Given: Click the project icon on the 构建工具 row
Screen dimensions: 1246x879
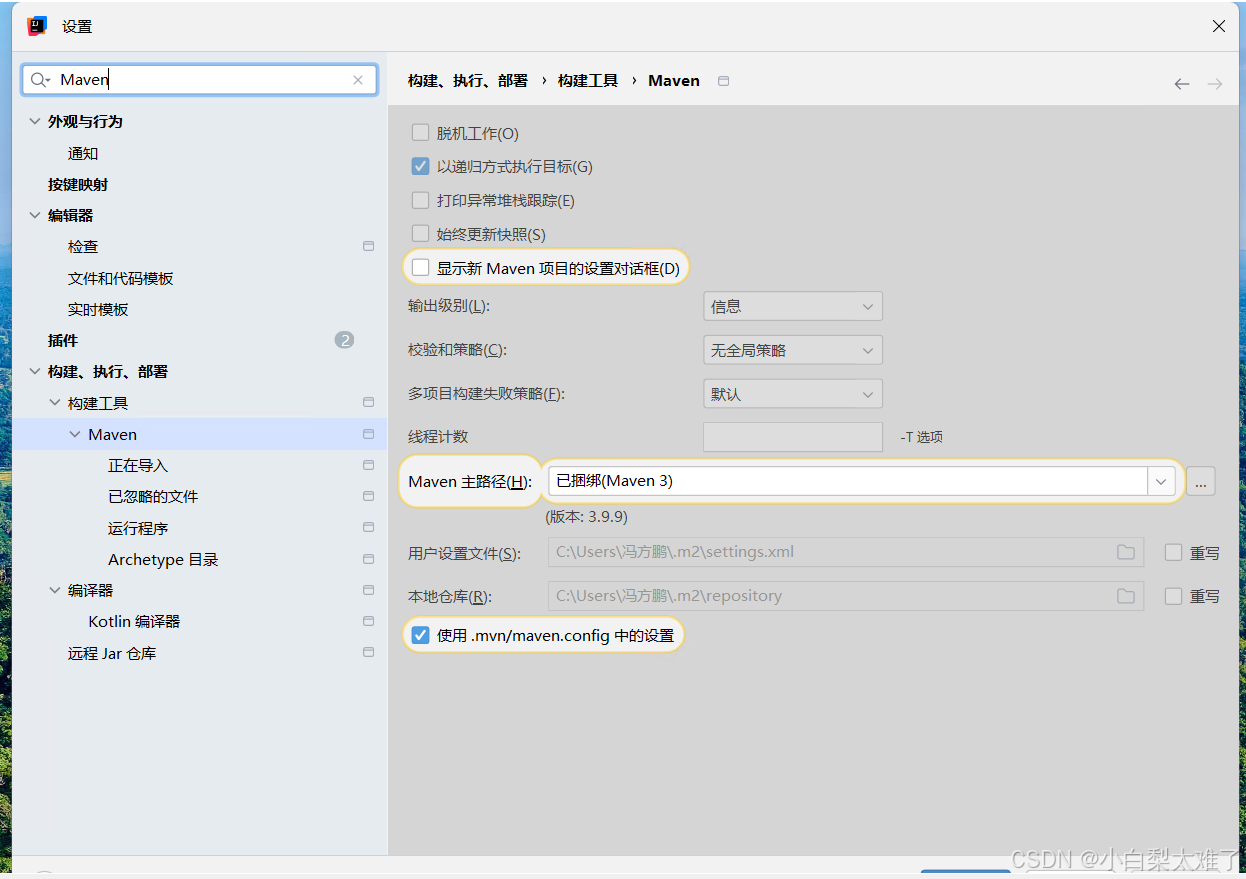Looking at the screenshot, I should coord(368,403).
